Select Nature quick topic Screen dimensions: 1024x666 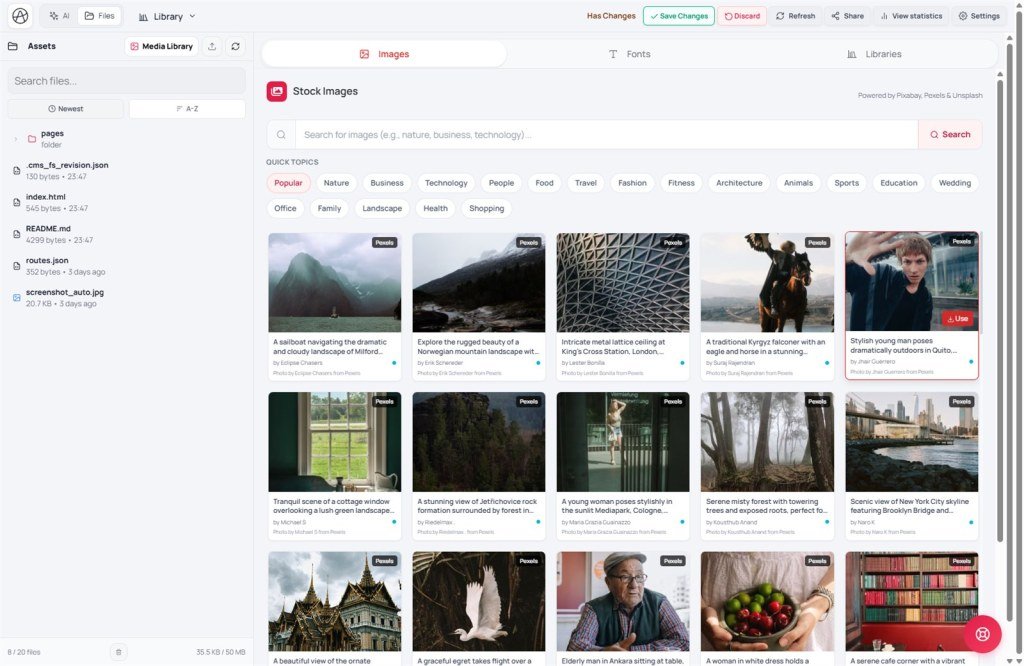pyautogui.click(x=336, y=183)
